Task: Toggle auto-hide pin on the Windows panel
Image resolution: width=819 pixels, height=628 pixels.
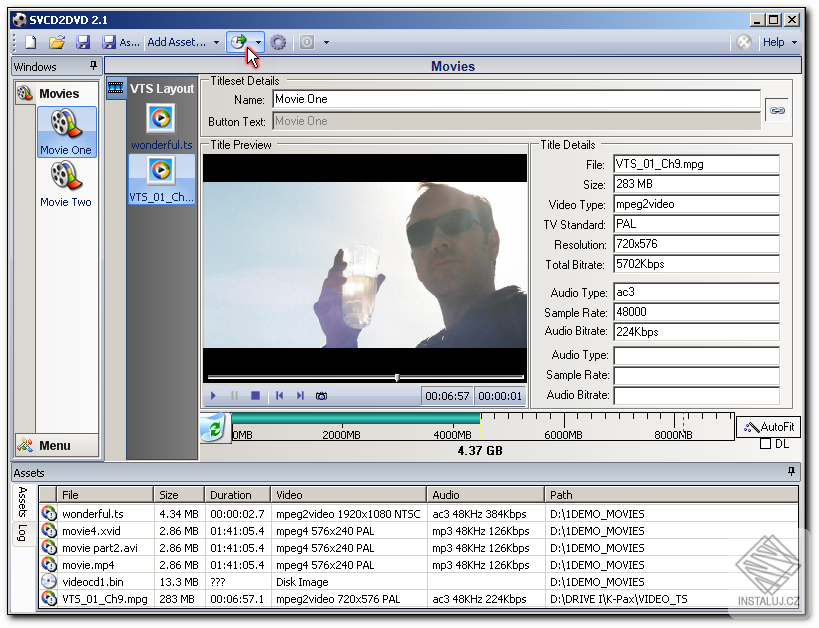Action: [x=96, y=66]
